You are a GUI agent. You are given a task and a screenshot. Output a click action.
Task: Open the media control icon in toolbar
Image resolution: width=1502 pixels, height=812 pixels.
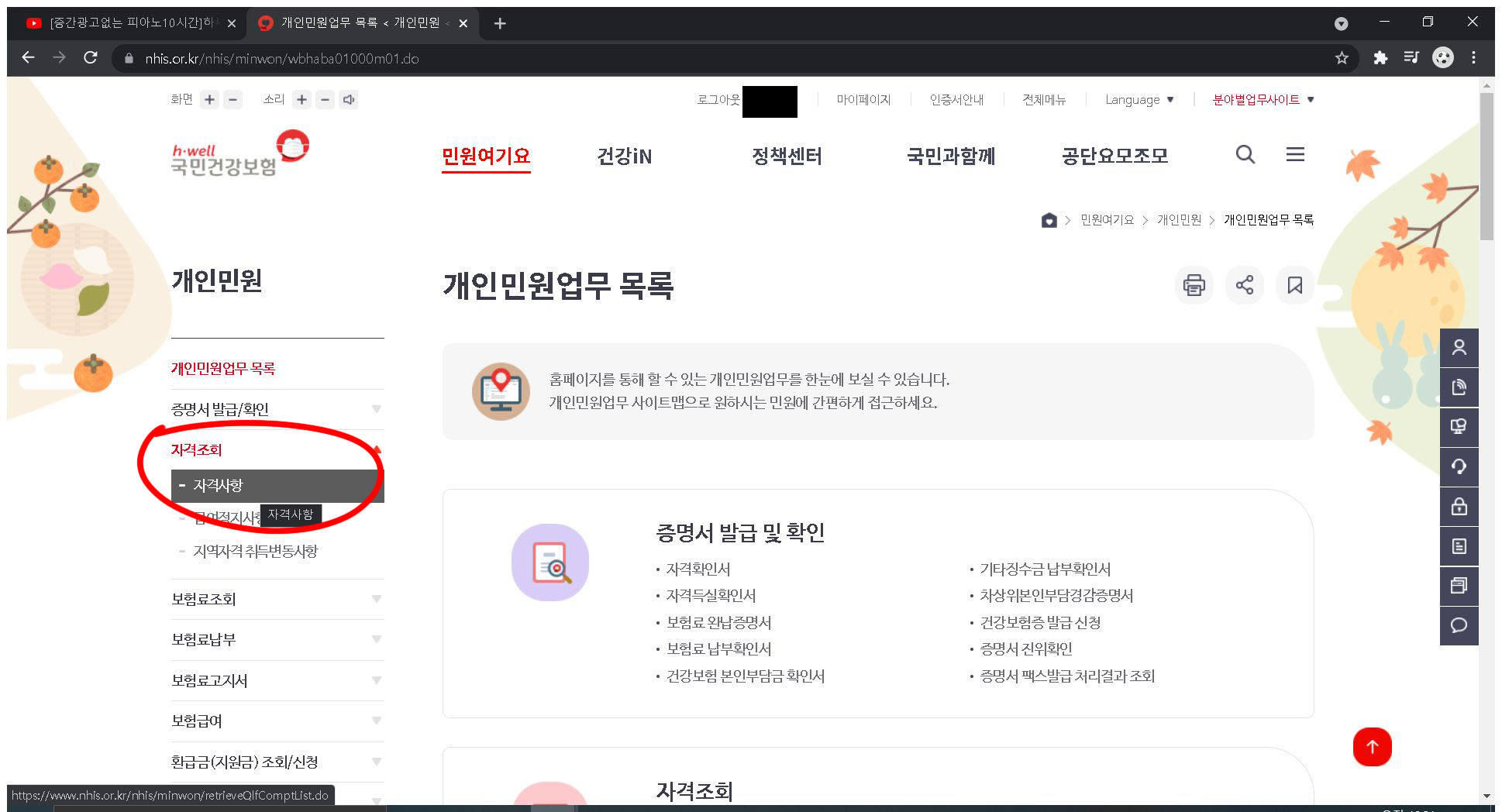pos(1411,58)
